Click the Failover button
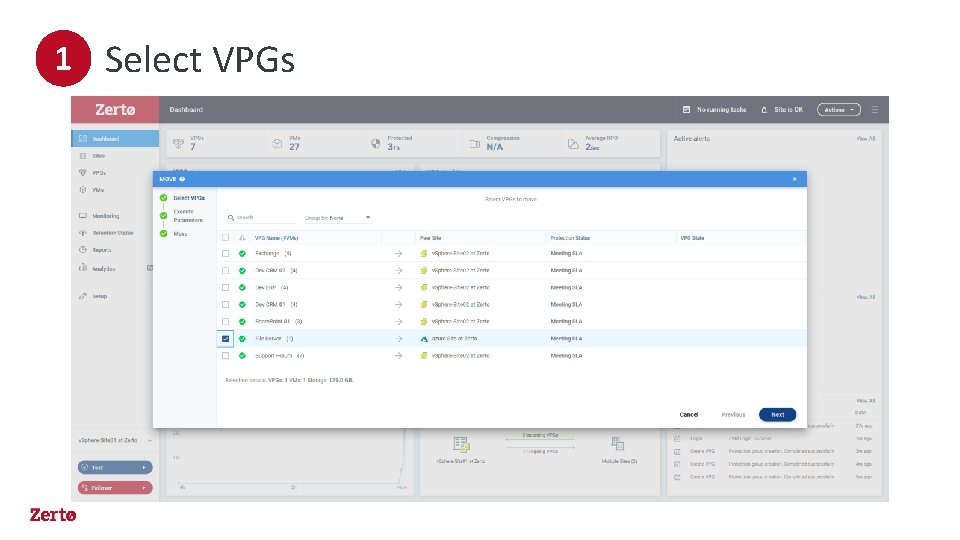 click(115, 488)
